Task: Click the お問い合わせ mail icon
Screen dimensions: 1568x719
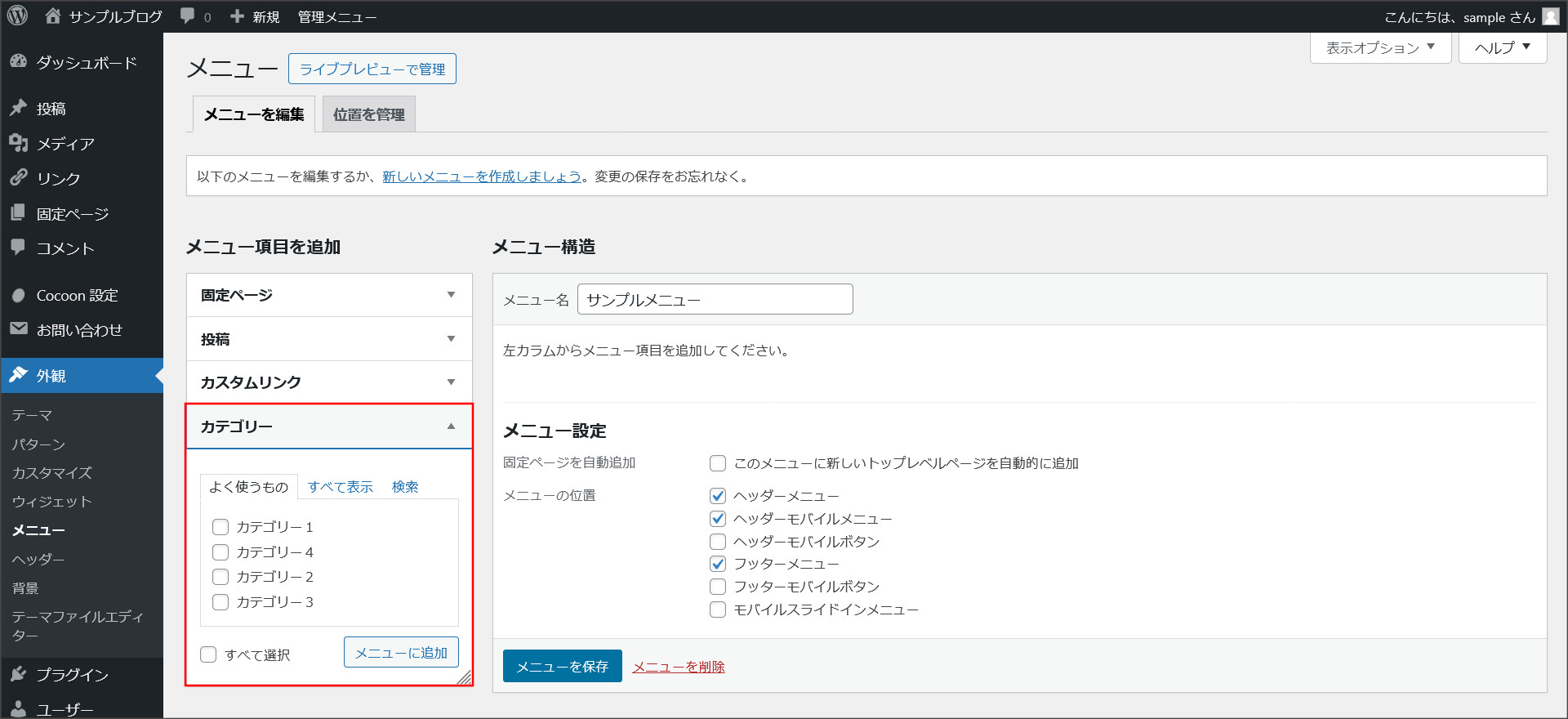Action: point(18,329)
